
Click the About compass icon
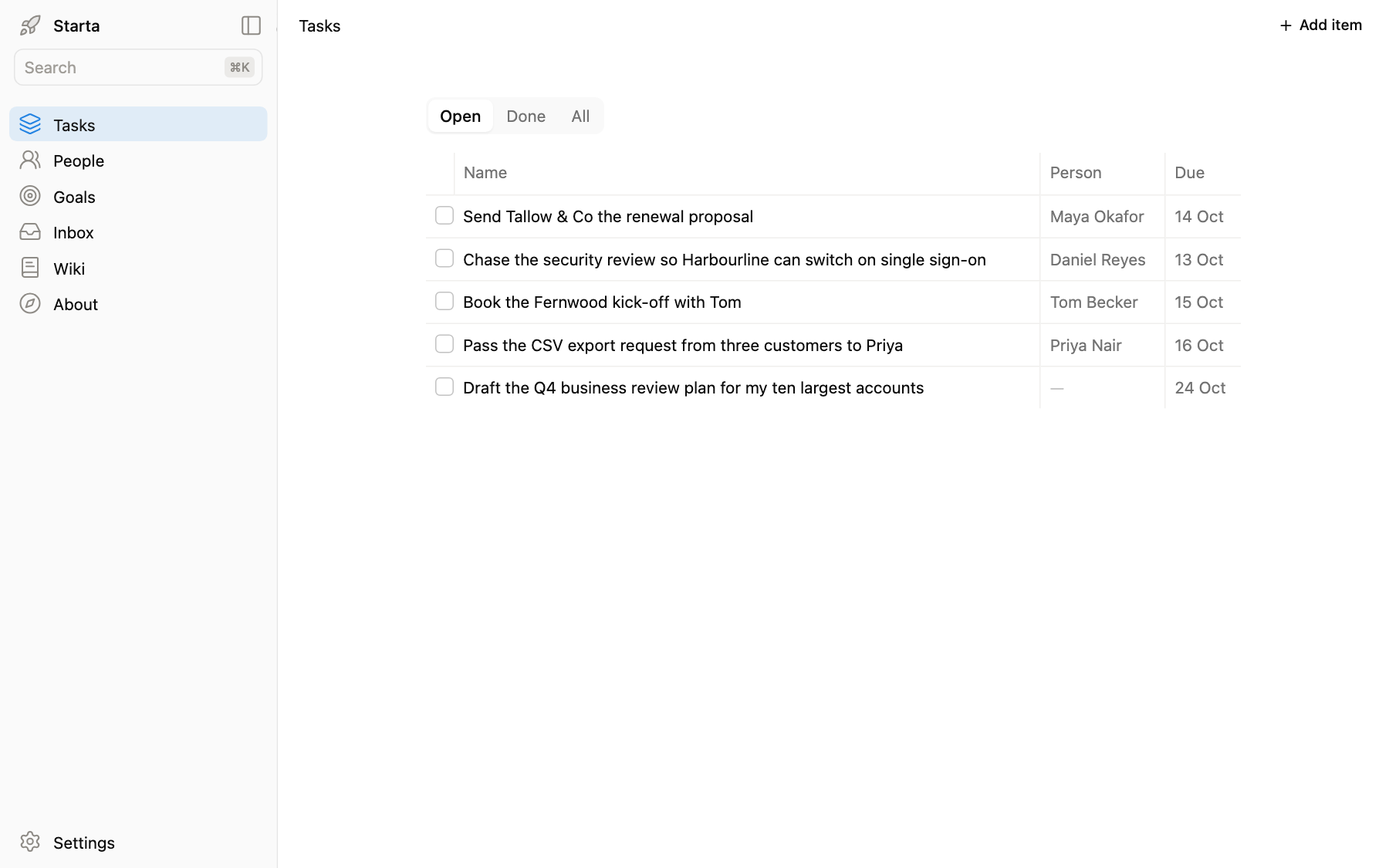pyautogui.click(x=30, y=303)
